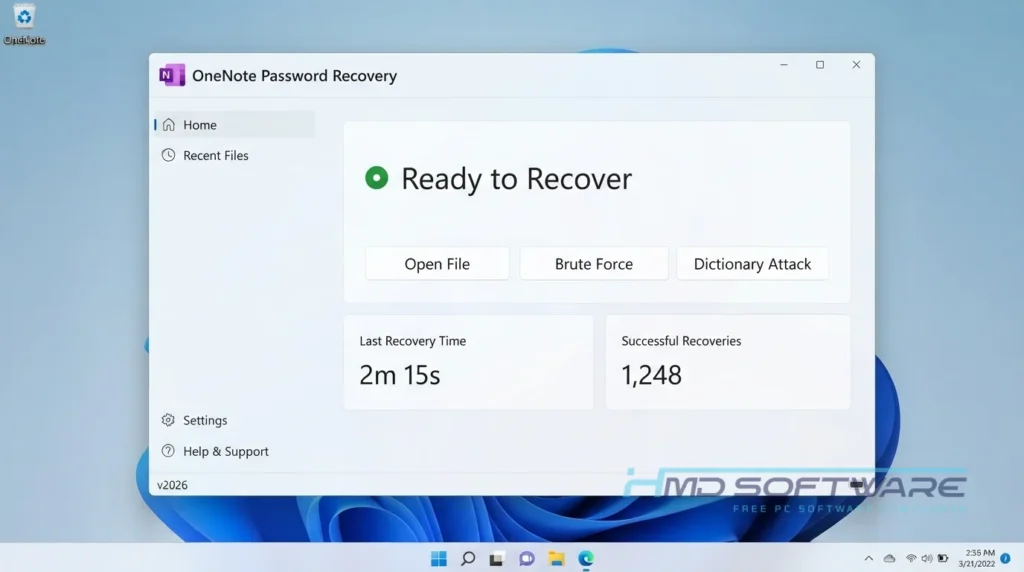Screen dimensions: 1024x572
Task: Open the taskbar clock and date
Action: (x=976, y=558)
